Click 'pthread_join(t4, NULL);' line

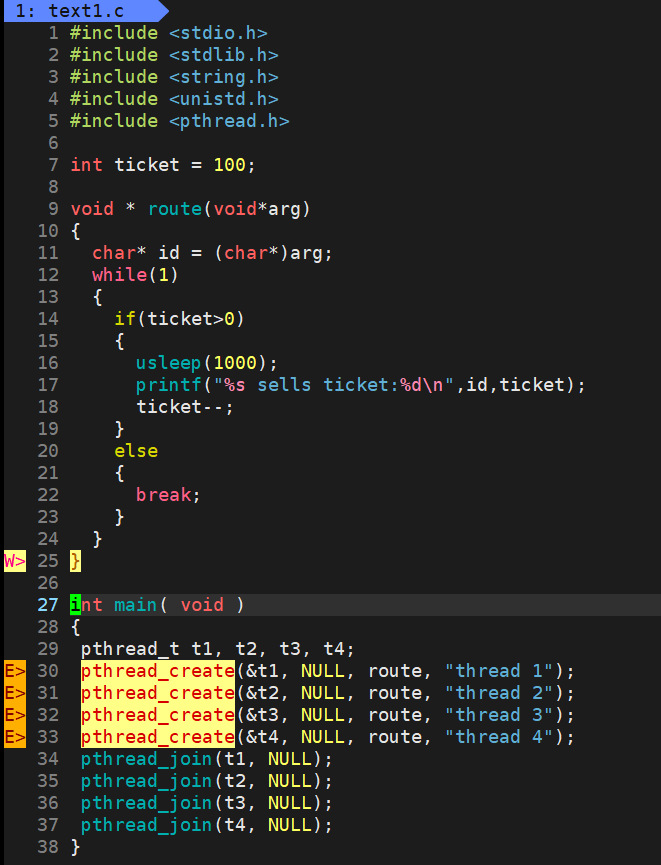[207, 825]
